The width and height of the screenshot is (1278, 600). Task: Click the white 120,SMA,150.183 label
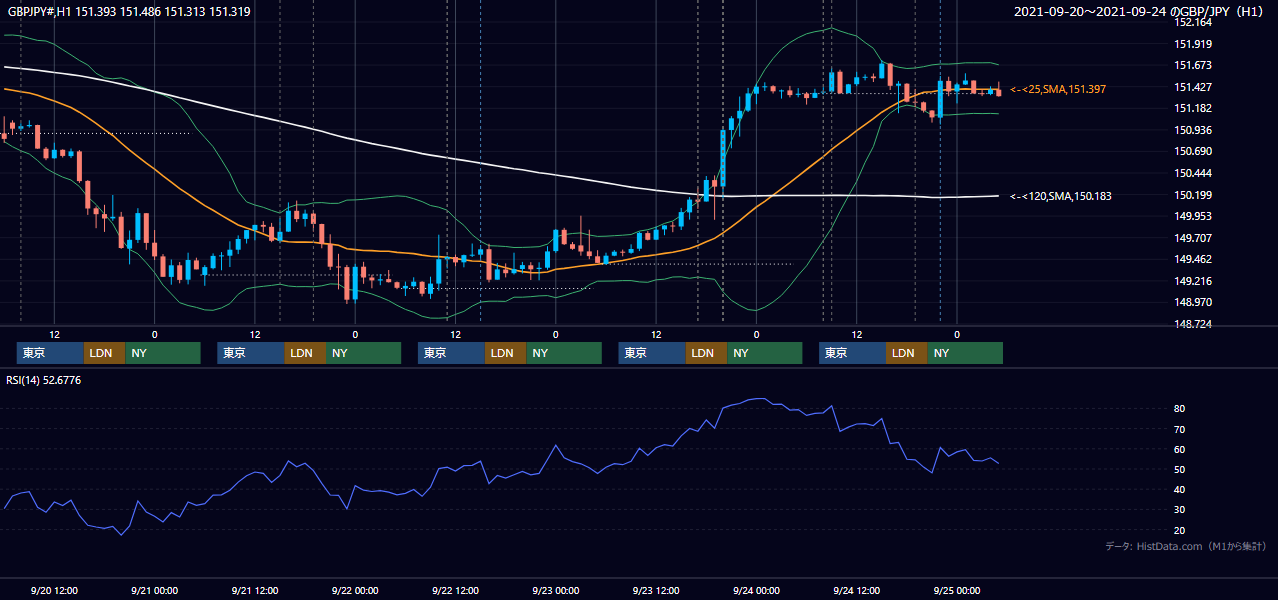coord(1061,197)
